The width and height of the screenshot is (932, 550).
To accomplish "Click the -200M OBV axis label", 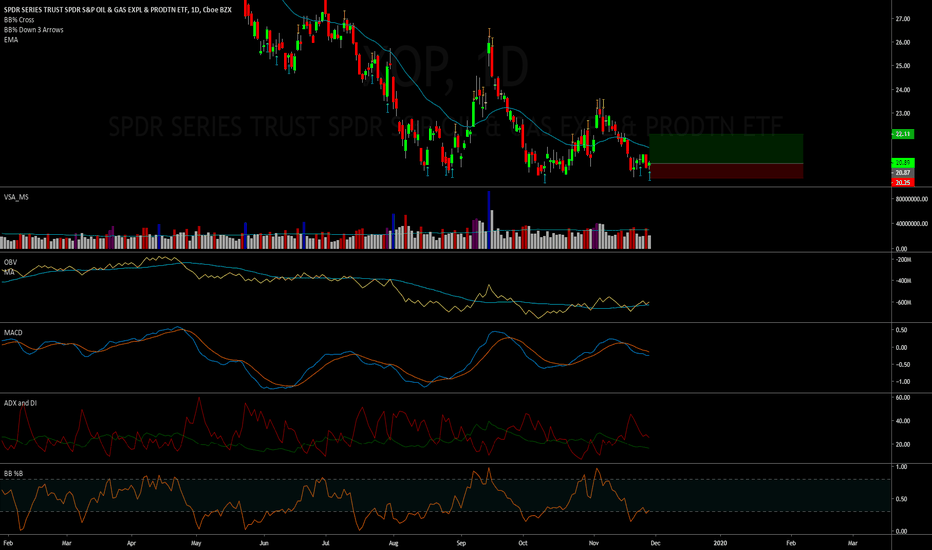I will 903,260.
